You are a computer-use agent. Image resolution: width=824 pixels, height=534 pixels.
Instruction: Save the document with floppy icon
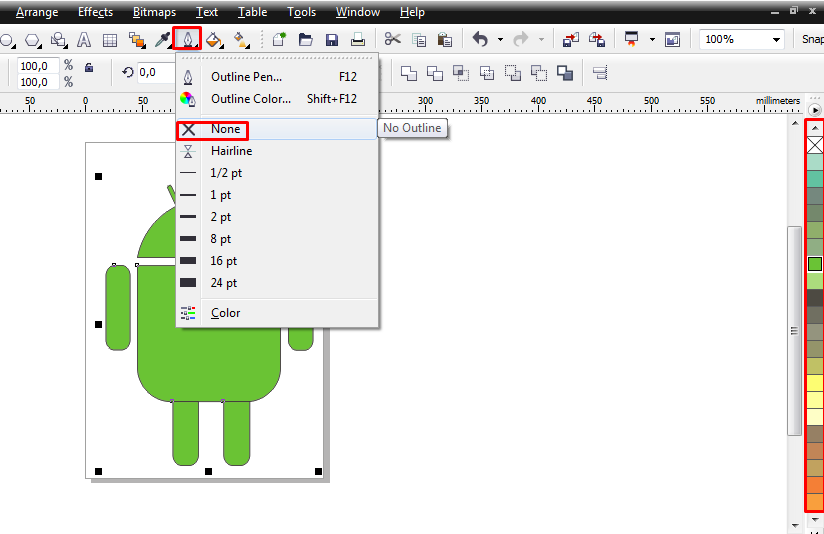click(x=332, y=40)
